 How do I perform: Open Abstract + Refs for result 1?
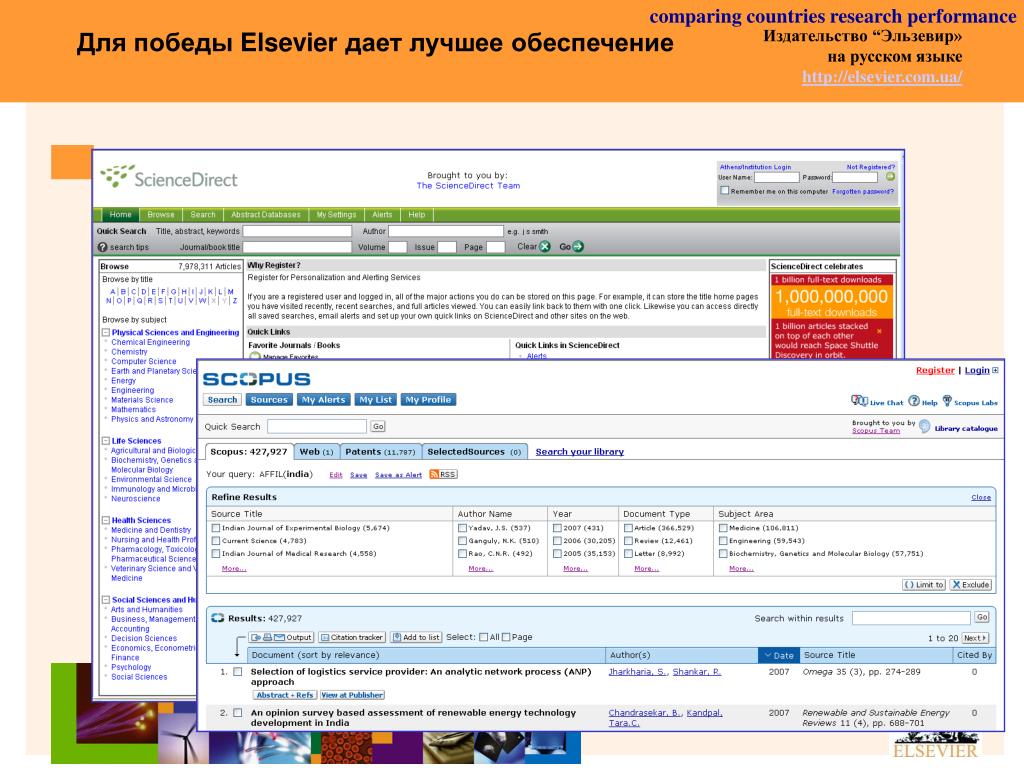coord(285,696)
